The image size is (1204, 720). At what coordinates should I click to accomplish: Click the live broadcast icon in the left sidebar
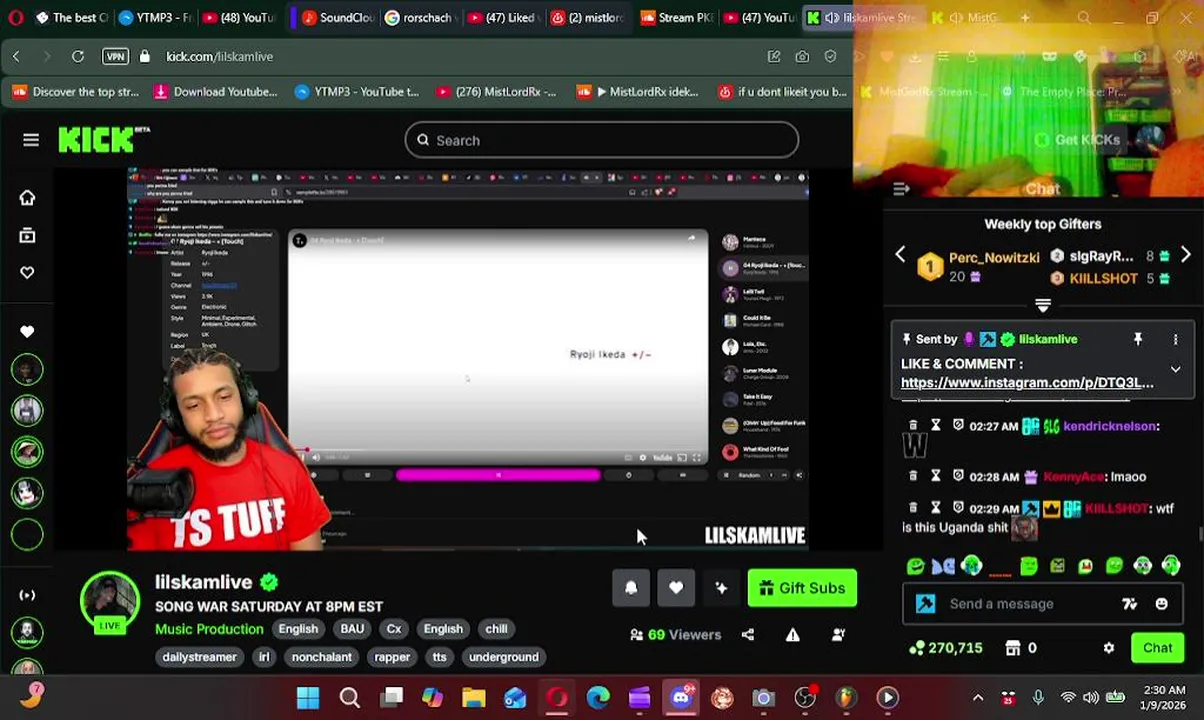pos(27,595)
